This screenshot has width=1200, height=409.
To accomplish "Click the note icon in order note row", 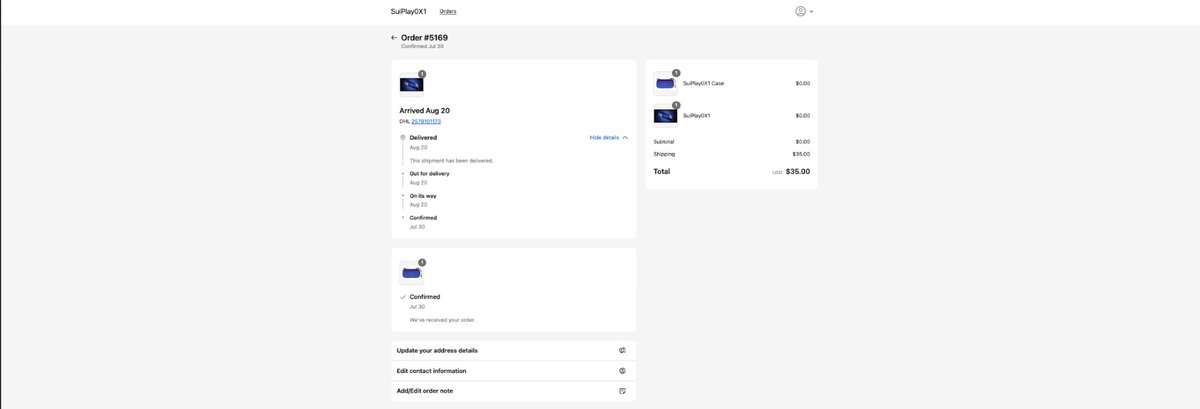I will pyautogui.click(x=622, y=391).
